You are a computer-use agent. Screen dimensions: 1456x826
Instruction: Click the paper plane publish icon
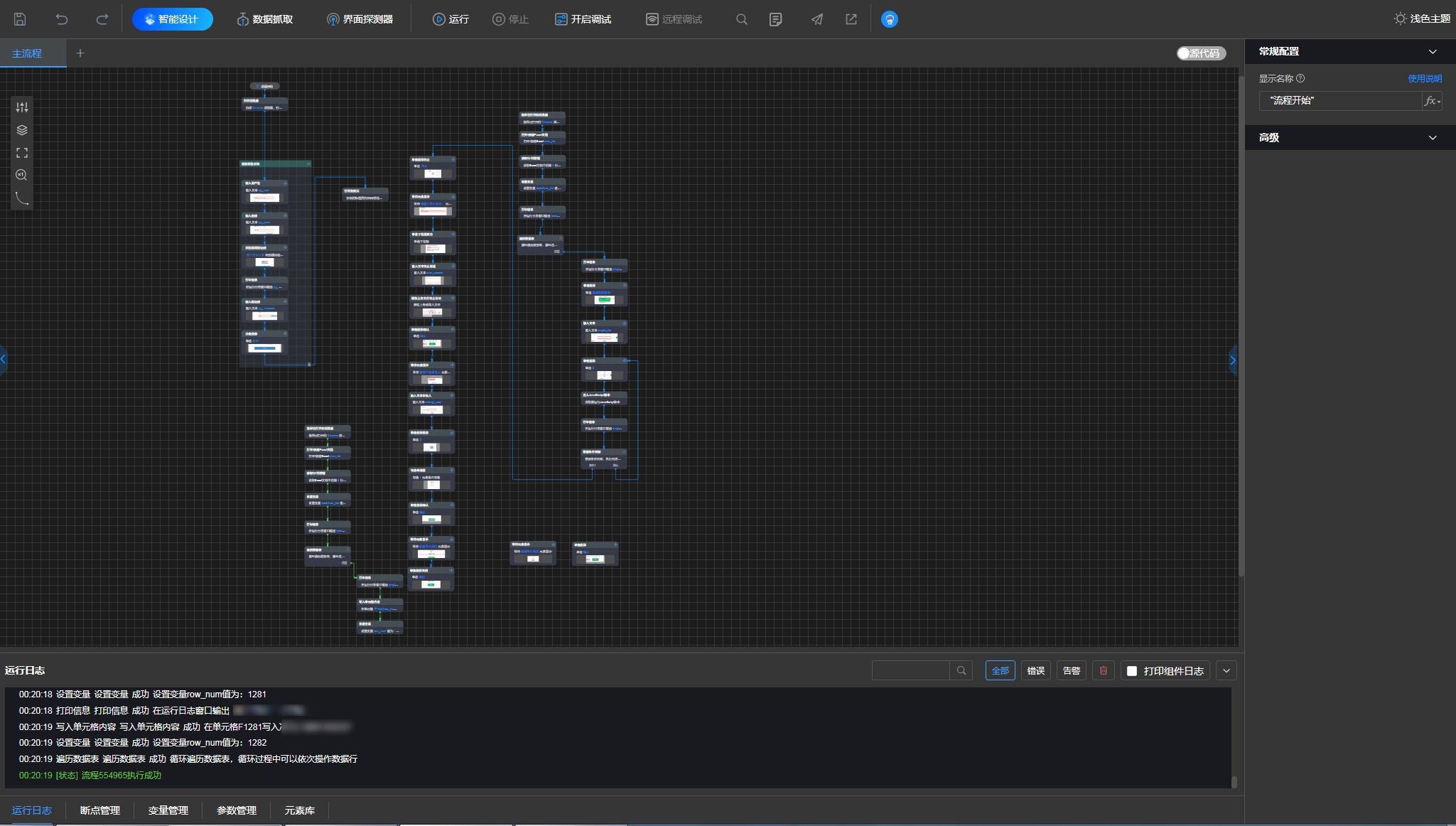coord(817,19)
